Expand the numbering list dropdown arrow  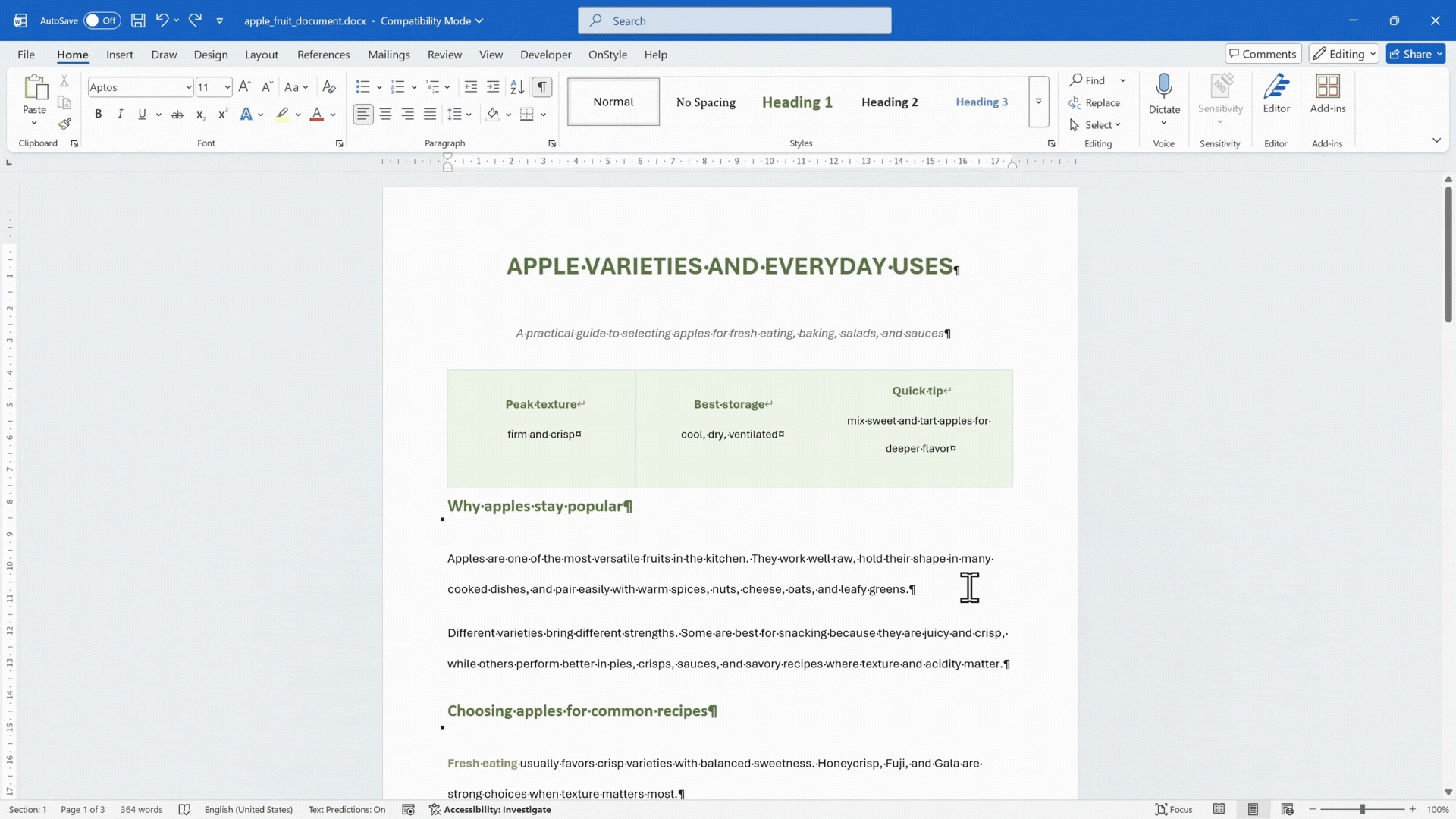[x=414, y=87]
